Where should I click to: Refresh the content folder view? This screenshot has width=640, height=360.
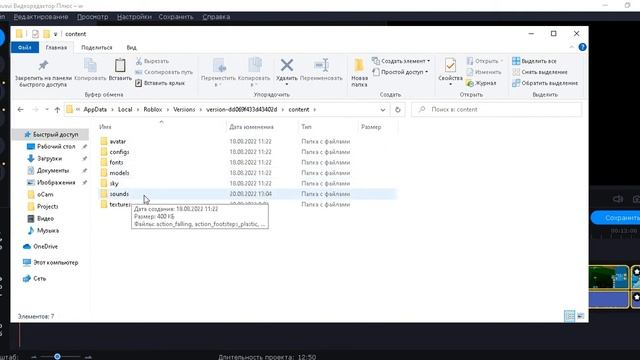398,109
